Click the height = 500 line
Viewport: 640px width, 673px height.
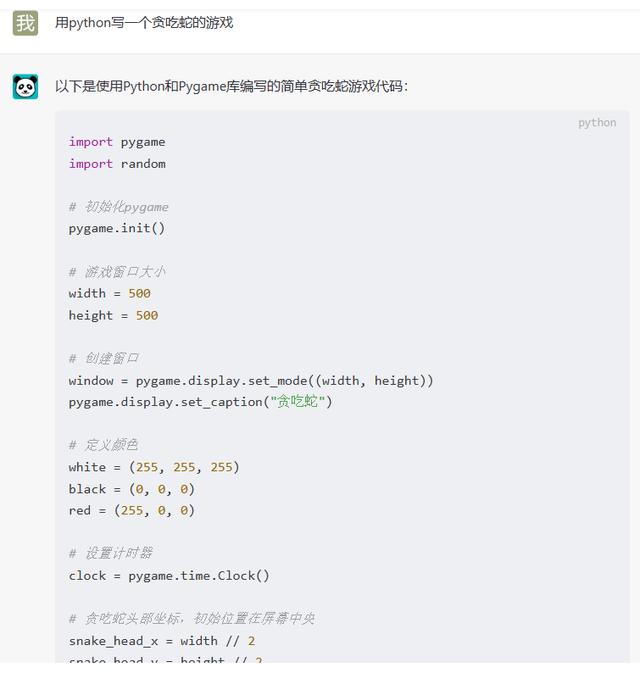pos(113,315)
